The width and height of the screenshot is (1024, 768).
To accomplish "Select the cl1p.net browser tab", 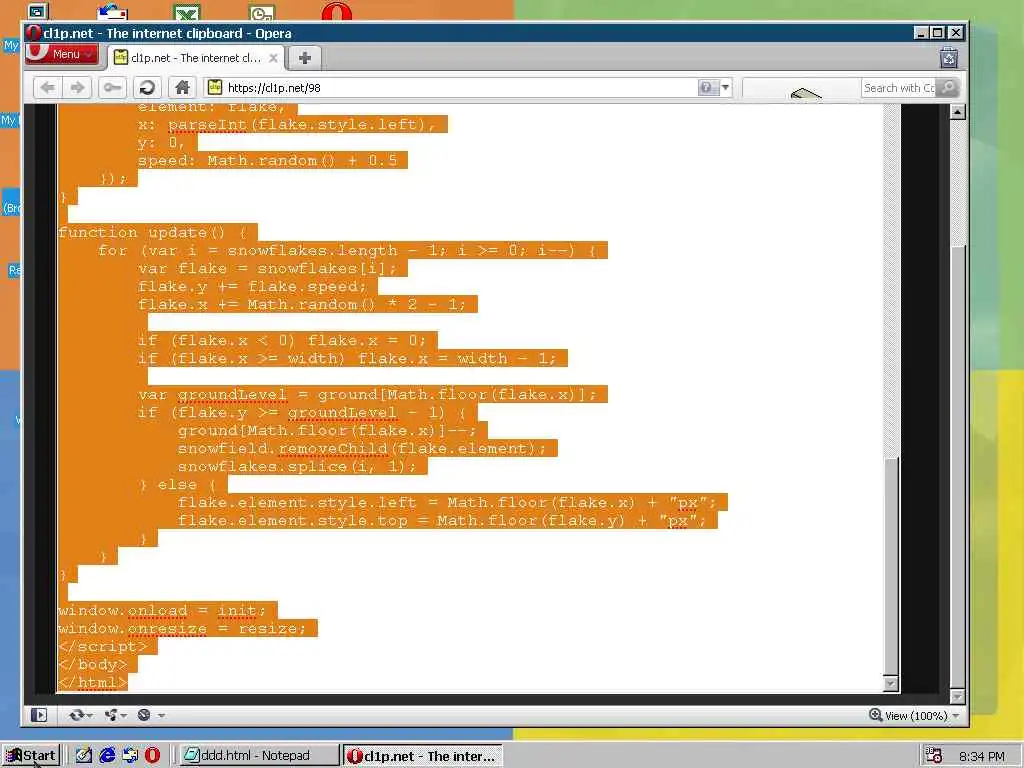I will pyautogui.click(x=195, y=58).
